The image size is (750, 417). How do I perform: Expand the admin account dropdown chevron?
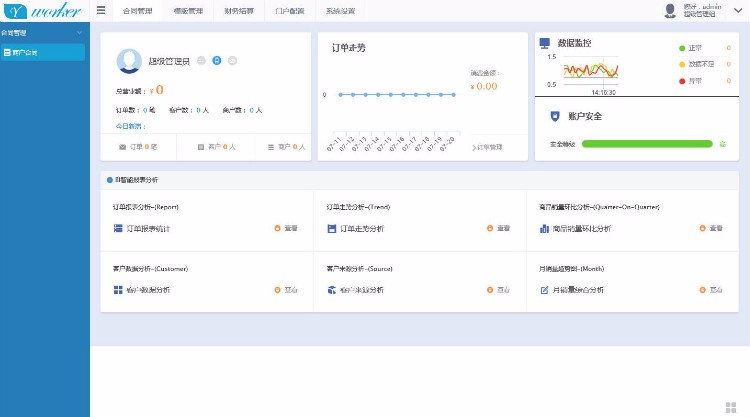tap(738, 10)
